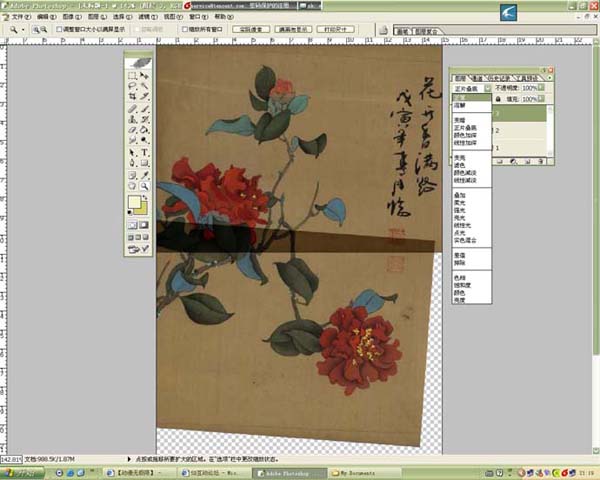Viewport: 600px width, 480px height.
Task: Select the Lasso tool
Action: 132,86
